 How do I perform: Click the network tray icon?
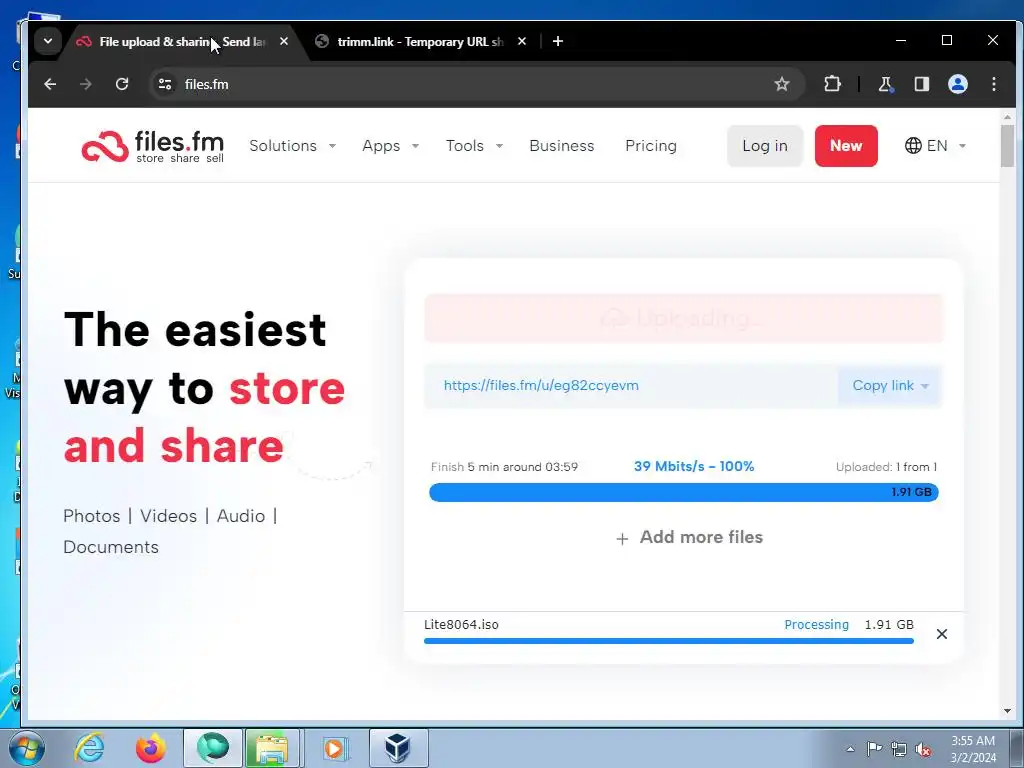[x=899, y=749]
